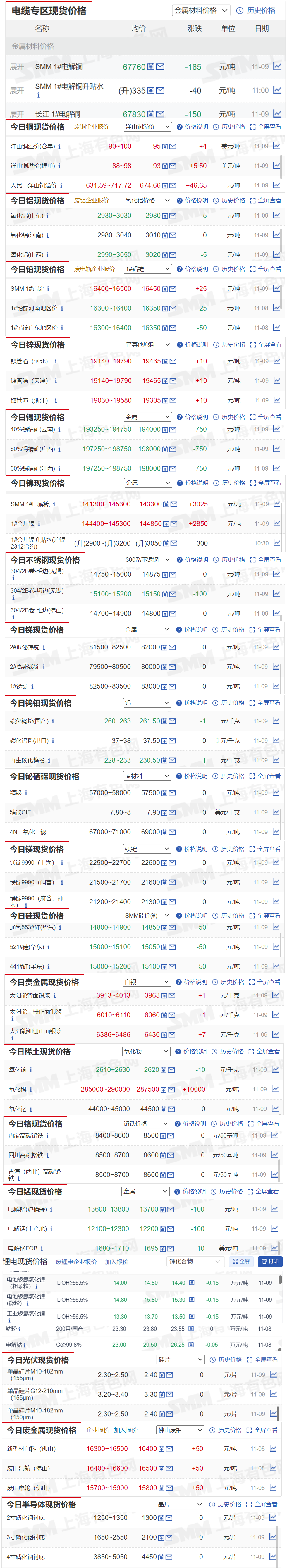Open 锌其他原料 dropdown in zinc section
Viewport: 287px width, 1568px height.
(148, 344)
